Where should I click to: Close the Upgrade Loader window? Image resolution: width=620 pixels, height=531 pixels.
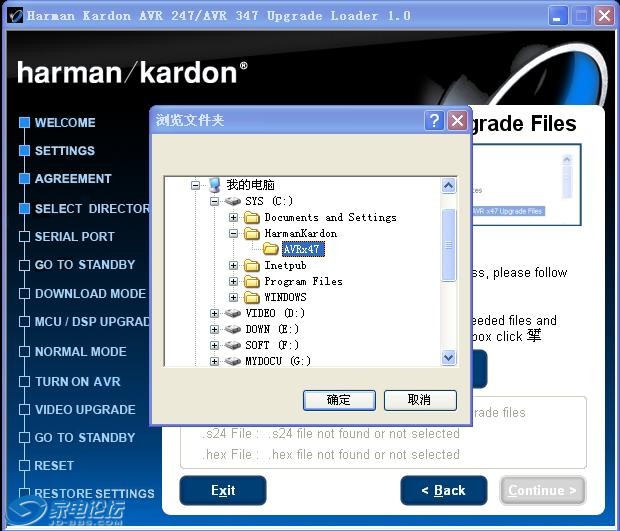pos(605,16)
